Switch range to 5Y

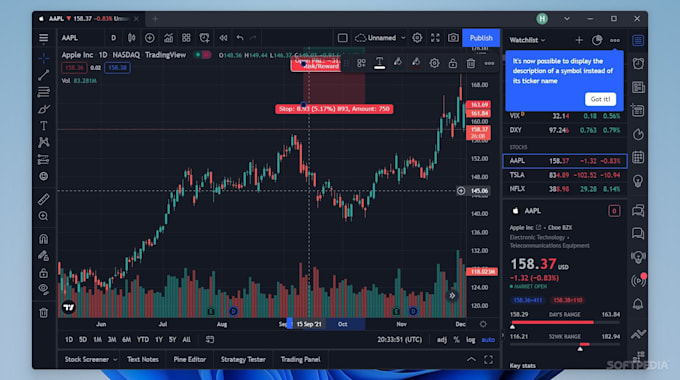[x=173, y=340]
